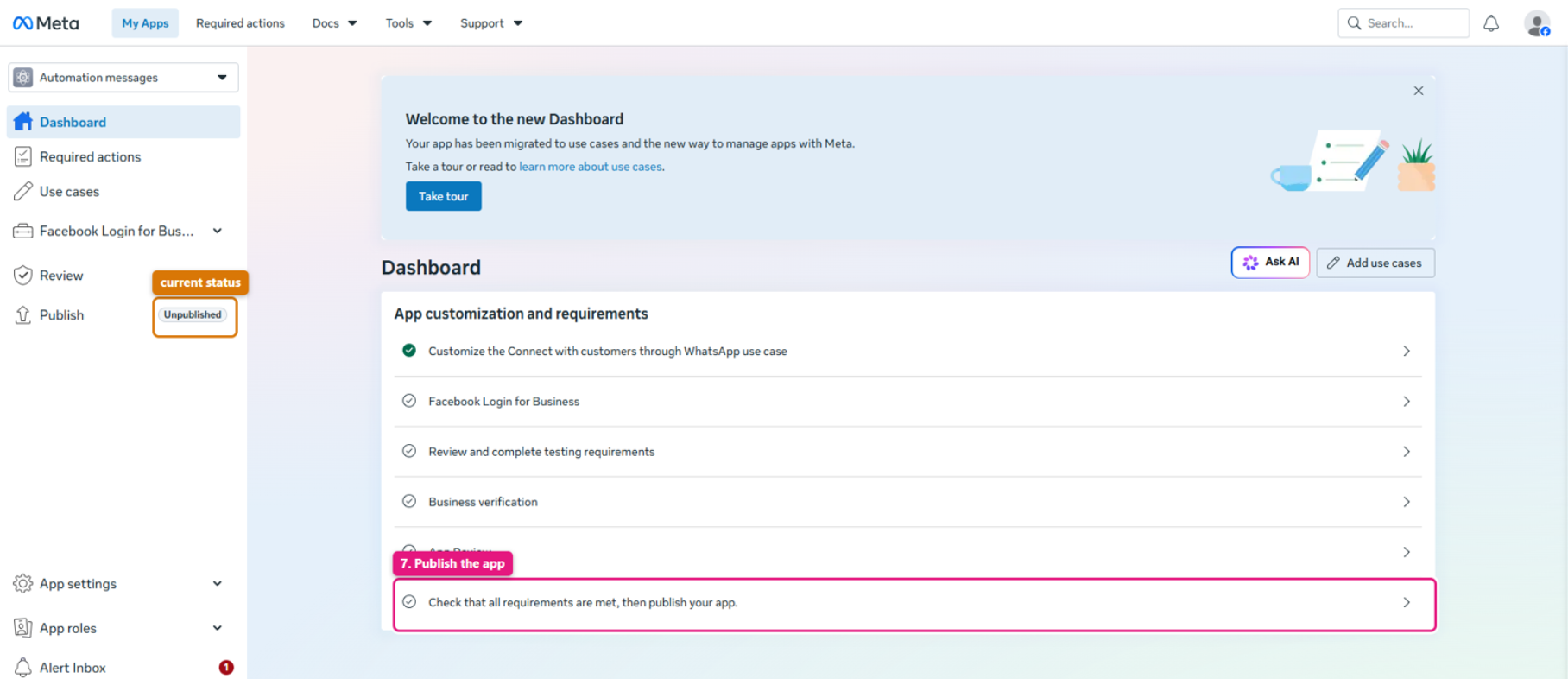Click the Welcome to the new Dashboard title
Screen dimensions: 1568x679
point(515,119)
